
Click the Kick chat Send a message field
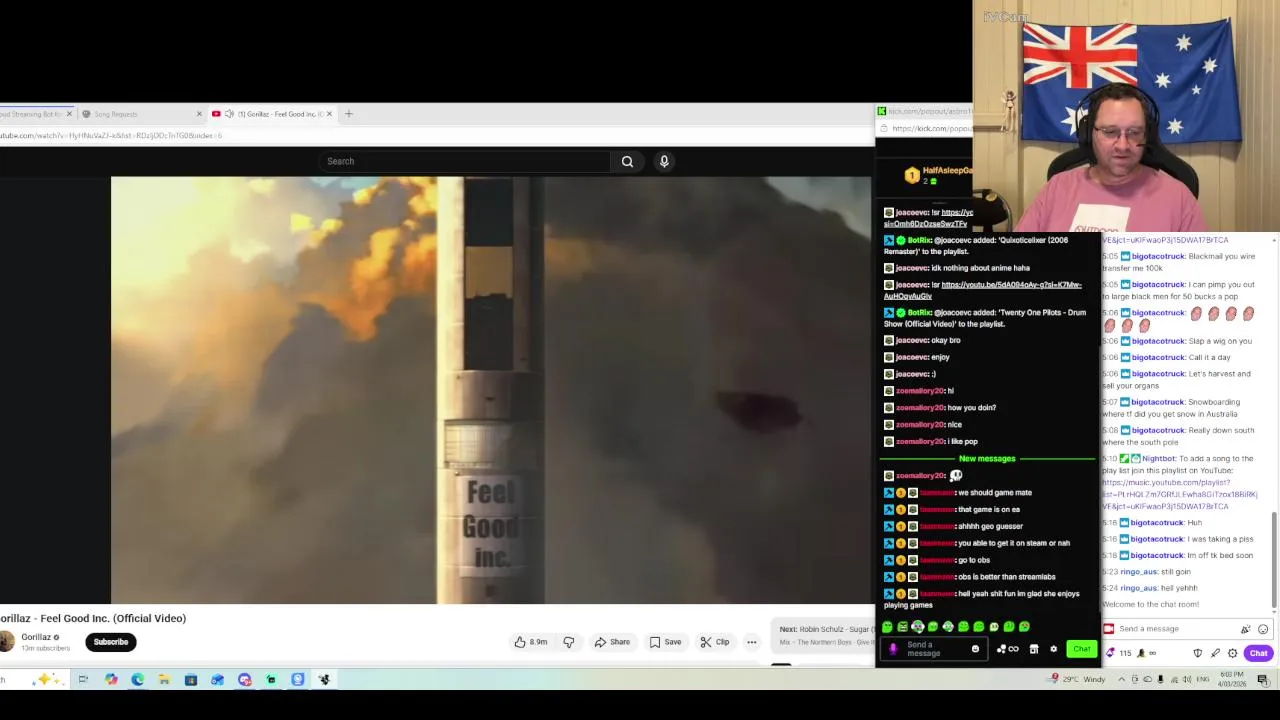pos(935,649)
